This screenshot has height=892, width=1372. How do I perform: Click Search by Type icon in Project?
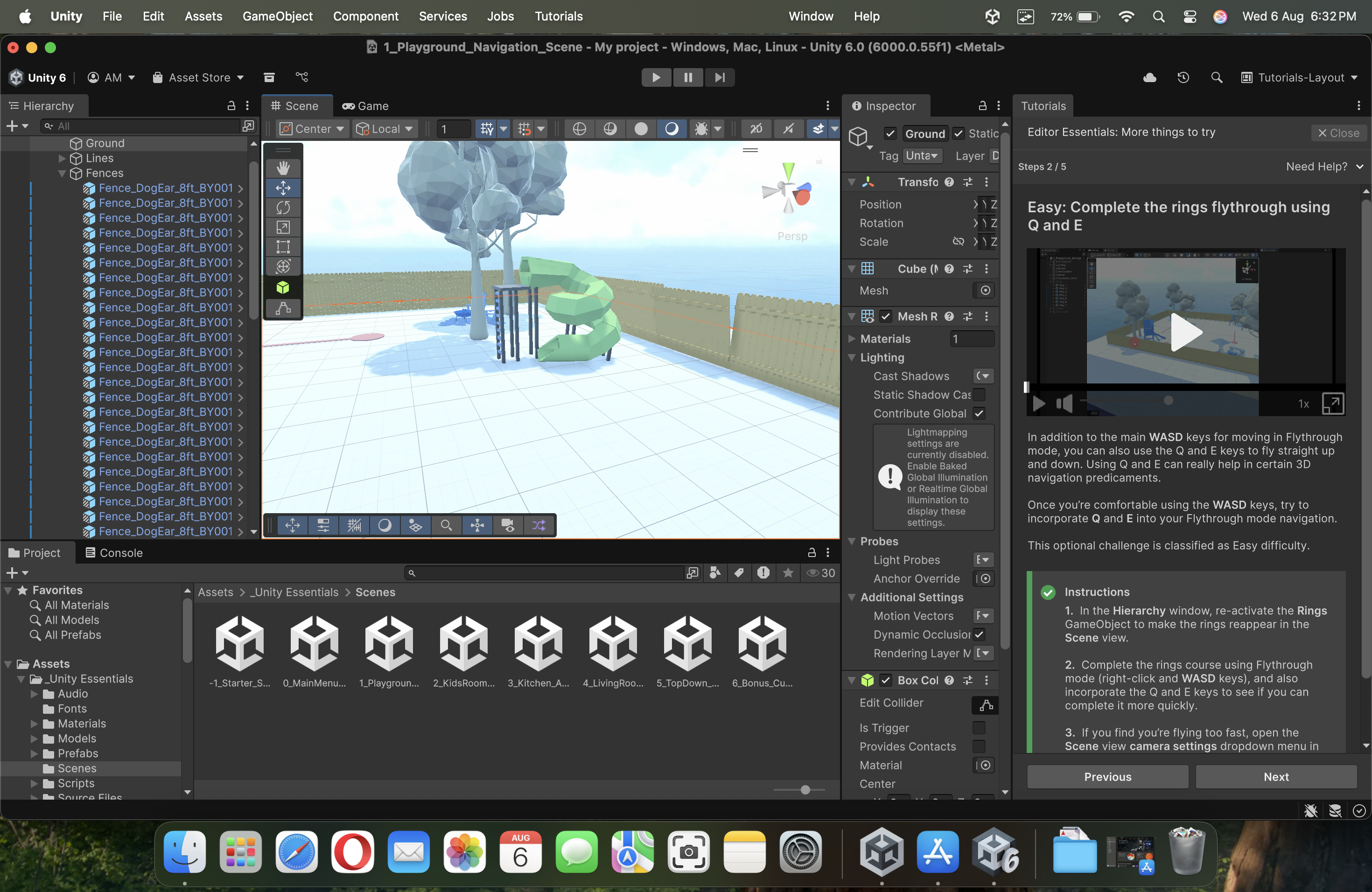[715, 573]
